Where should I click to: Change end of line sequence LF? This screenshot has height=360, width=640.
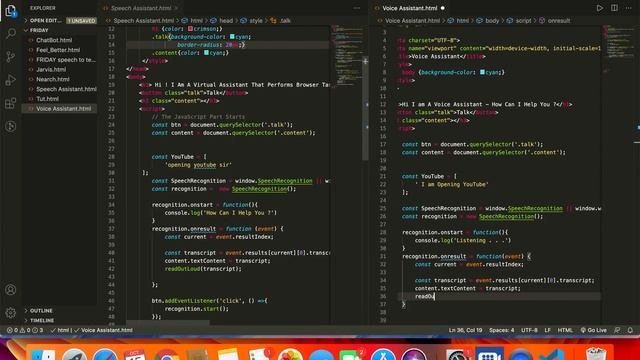pos(547,330)
